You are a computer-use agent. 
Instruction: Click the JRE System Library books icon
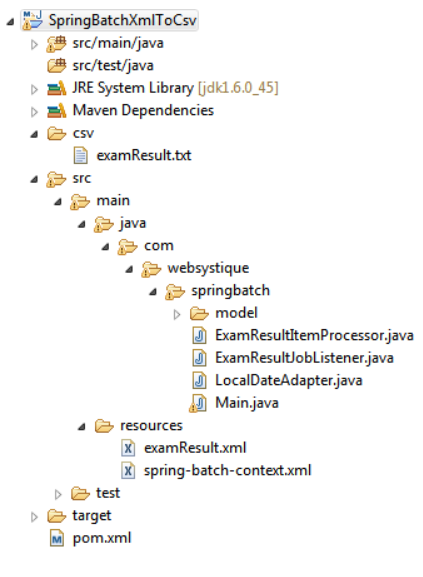pos(56,89)
